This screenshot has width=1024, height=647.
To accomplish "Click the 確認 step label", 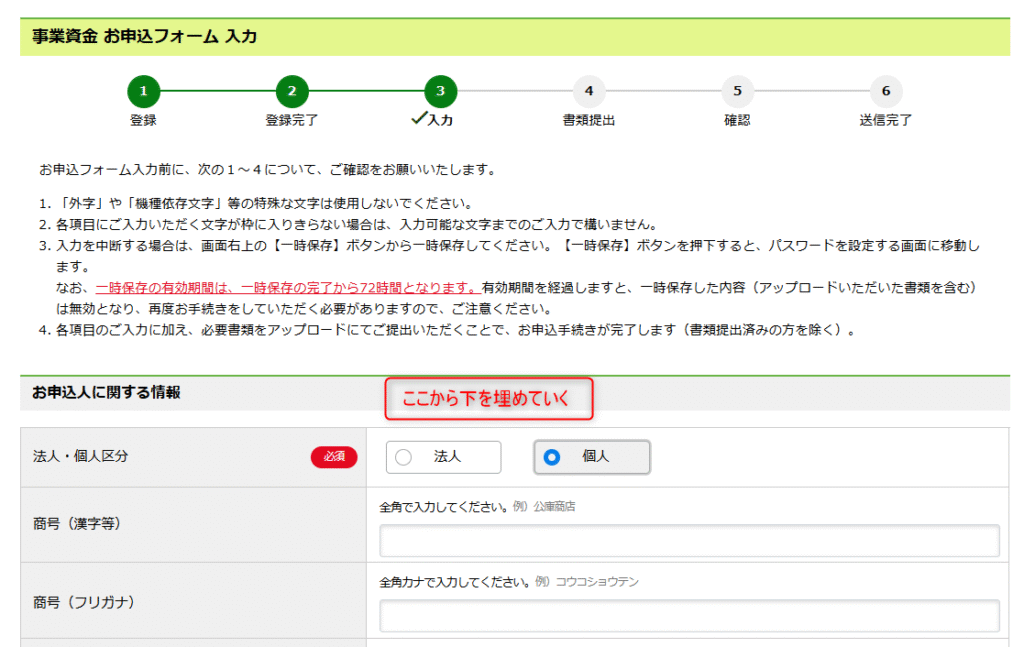I will pos(737,120).
